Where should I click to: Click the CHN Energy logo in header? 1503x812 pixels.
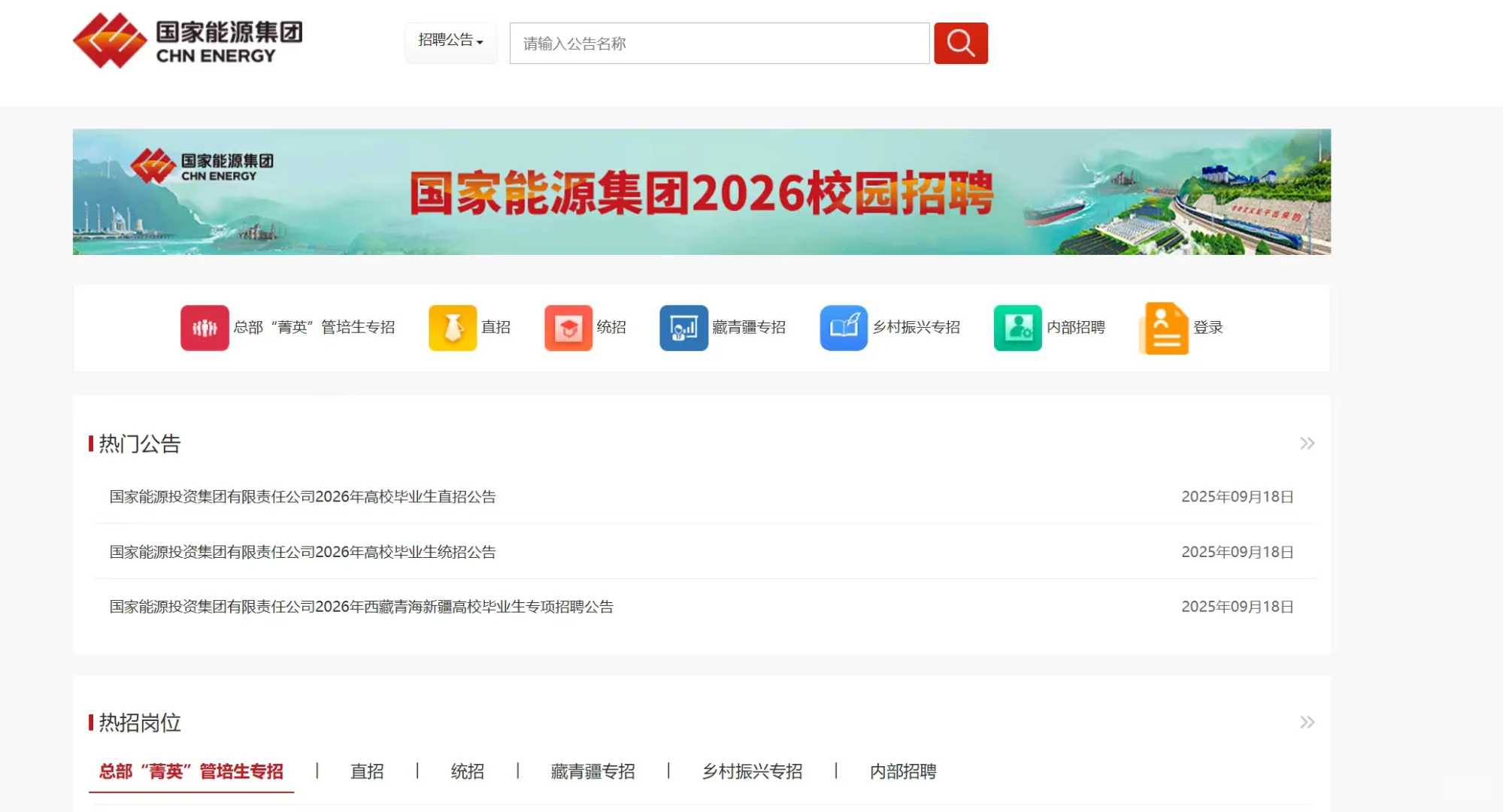(x=188, y=41)
